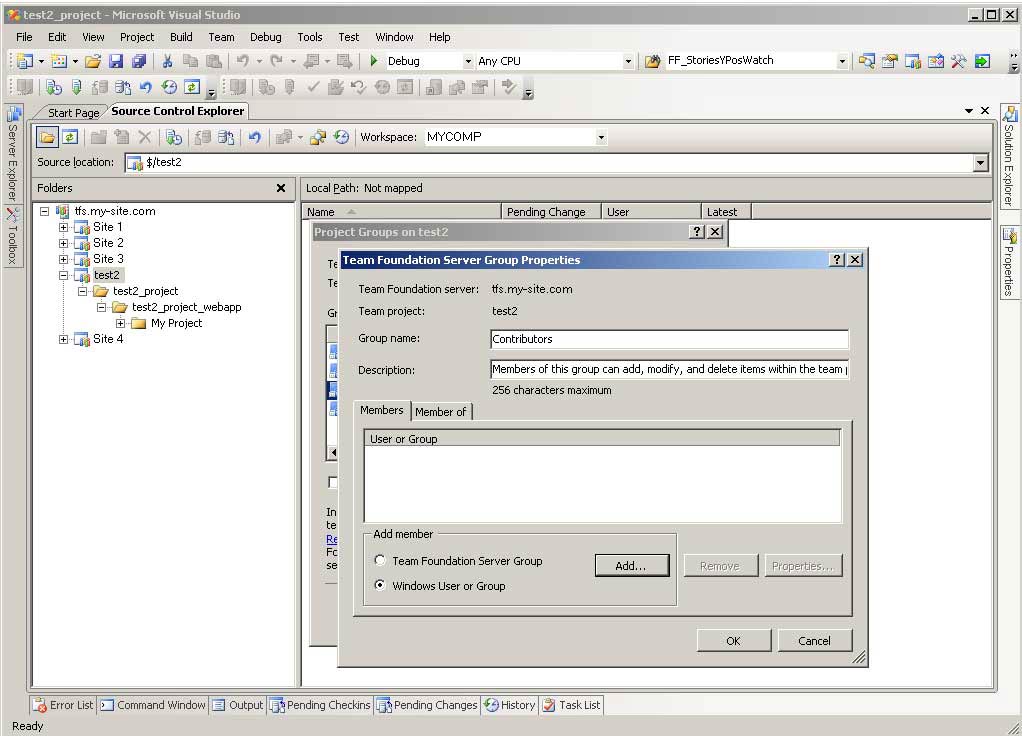The width and height of the screenshot is (1022, 736).
Task: Expand the My Project folder node
Action: [x=120, y=323]
